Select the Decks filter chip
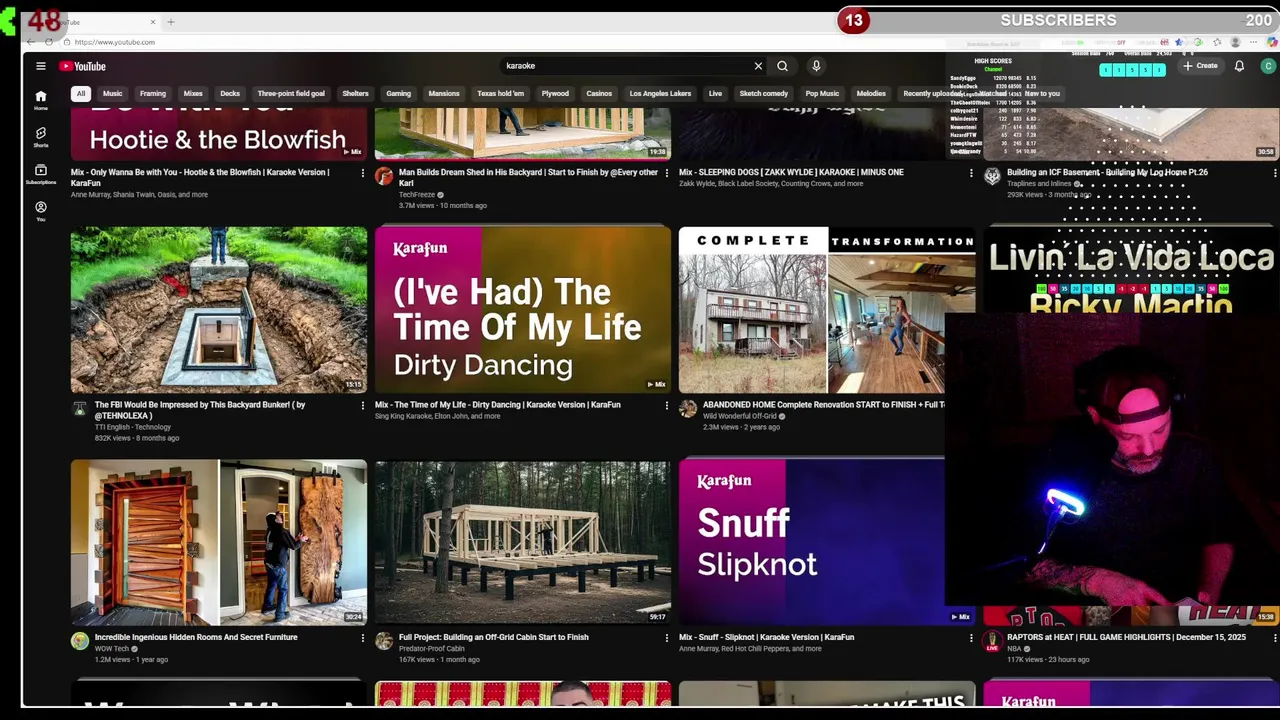 pos(230,94)
